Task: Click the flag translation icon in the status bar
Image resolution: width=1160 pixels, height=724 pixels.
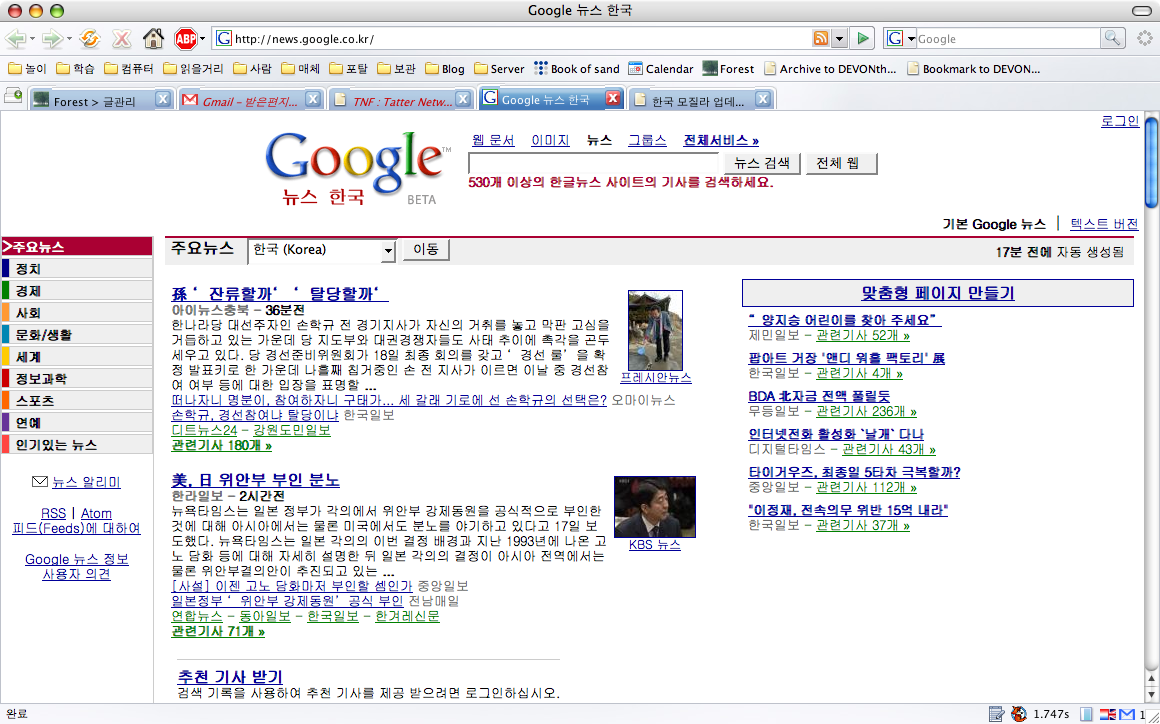Action: 1108,714
